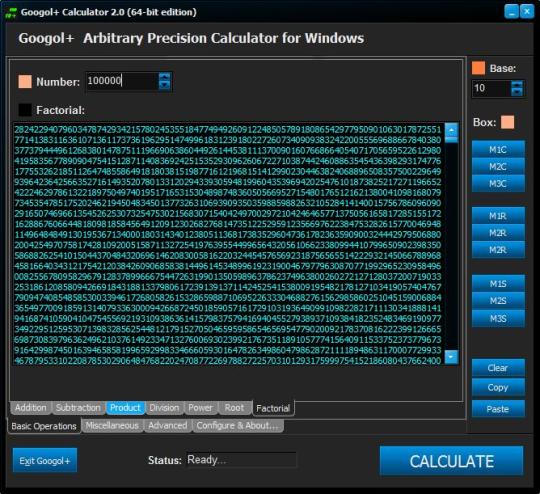Click the Status field showing Ready...
This screenshot has width=540, height=494.
coord(241,460)
